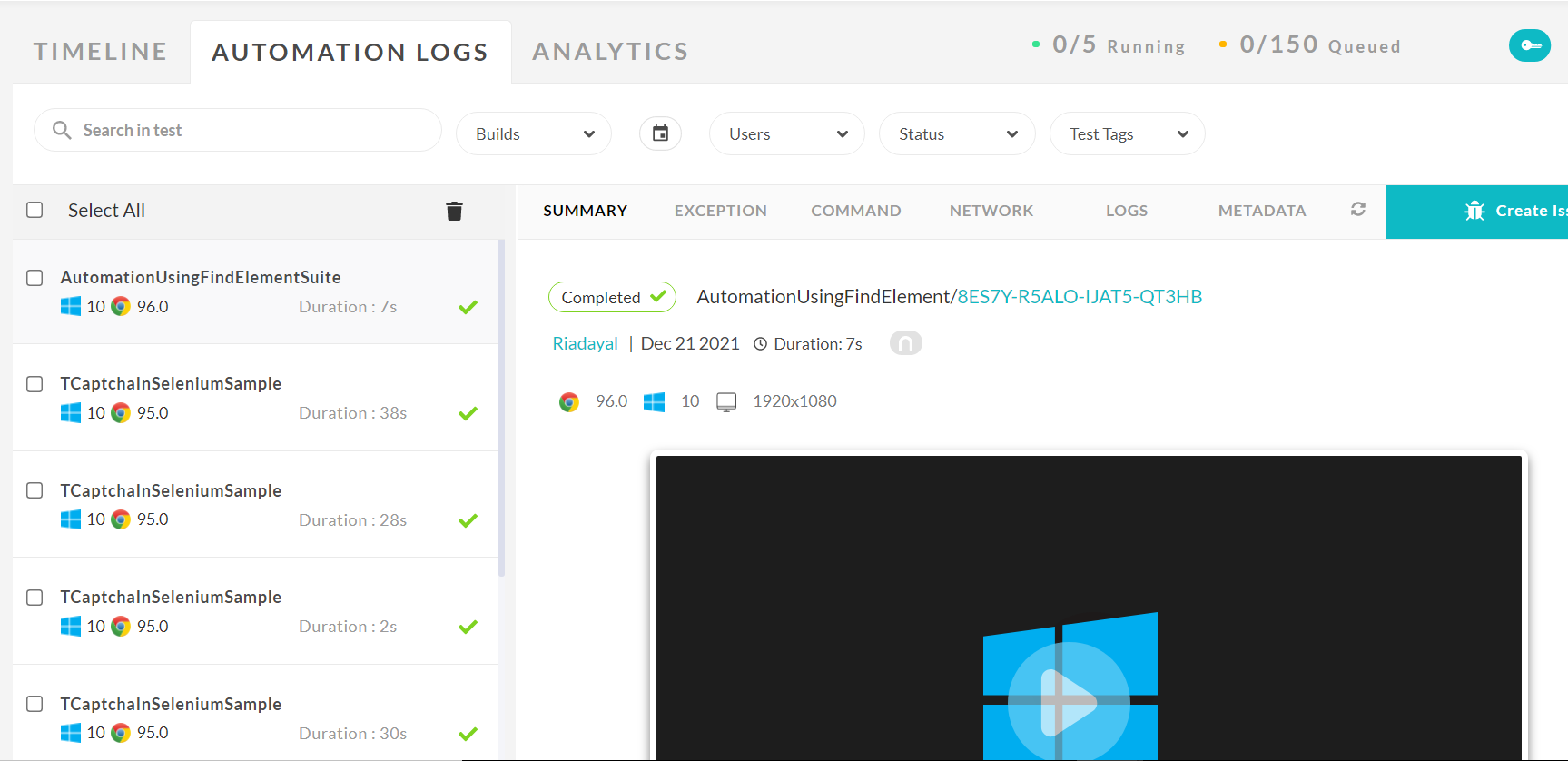Expand the Test Tags dropdown
This screenshot has width=1568, height=761.
click(1128, 133)
